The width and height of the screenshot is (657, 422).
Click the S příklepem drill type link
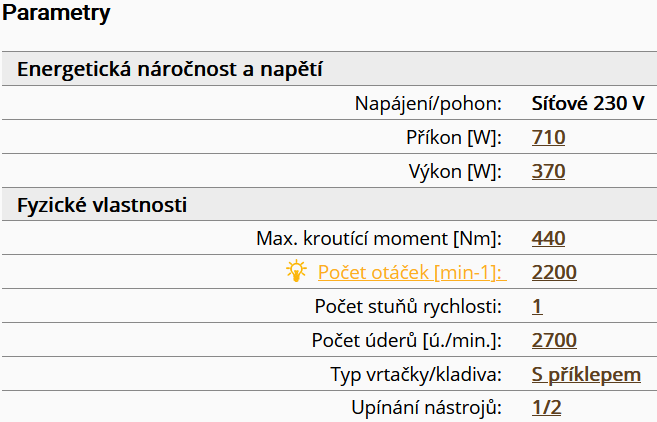(586, 374)
